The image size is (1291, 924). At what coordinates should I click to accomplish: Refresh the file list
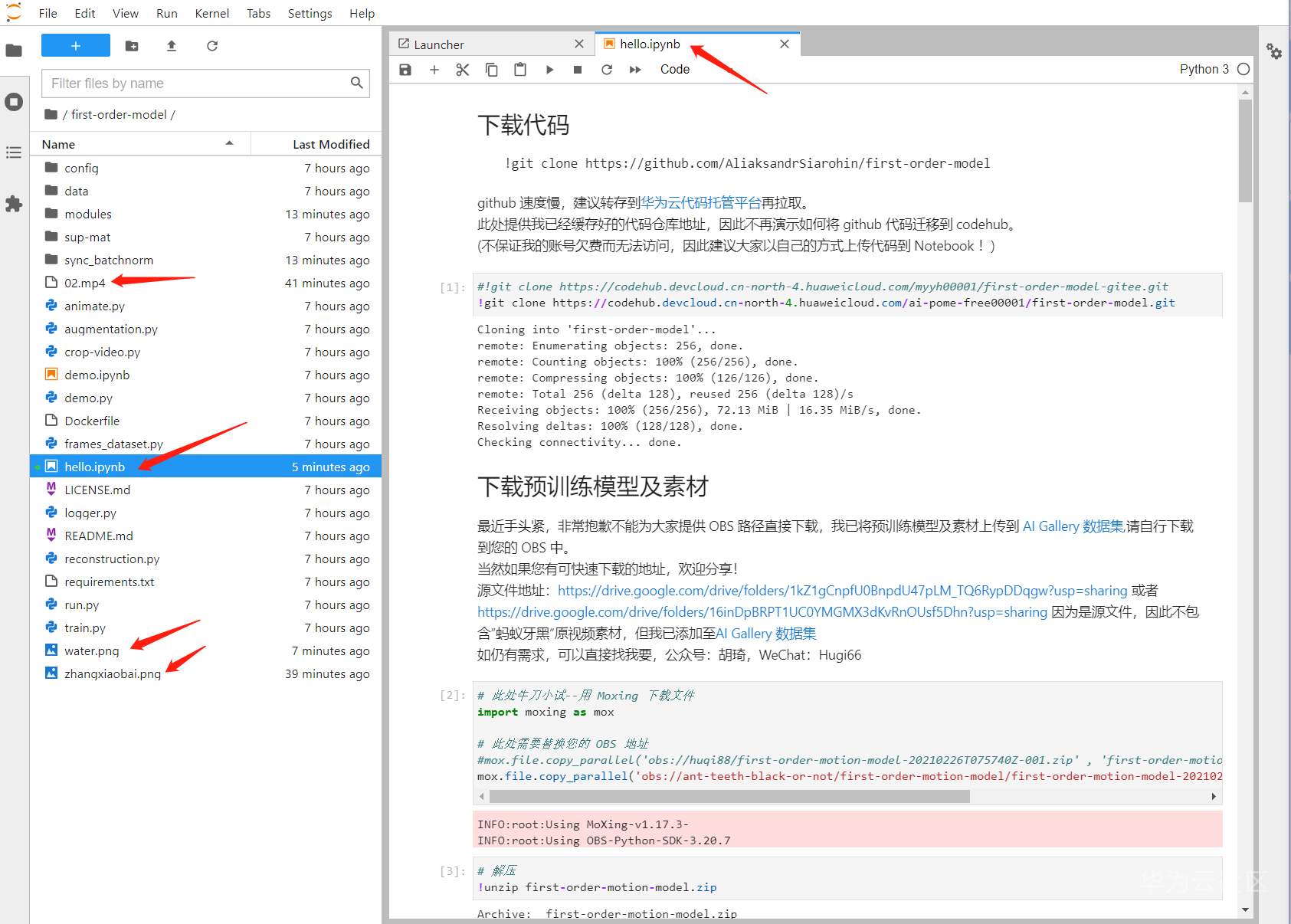212,46
